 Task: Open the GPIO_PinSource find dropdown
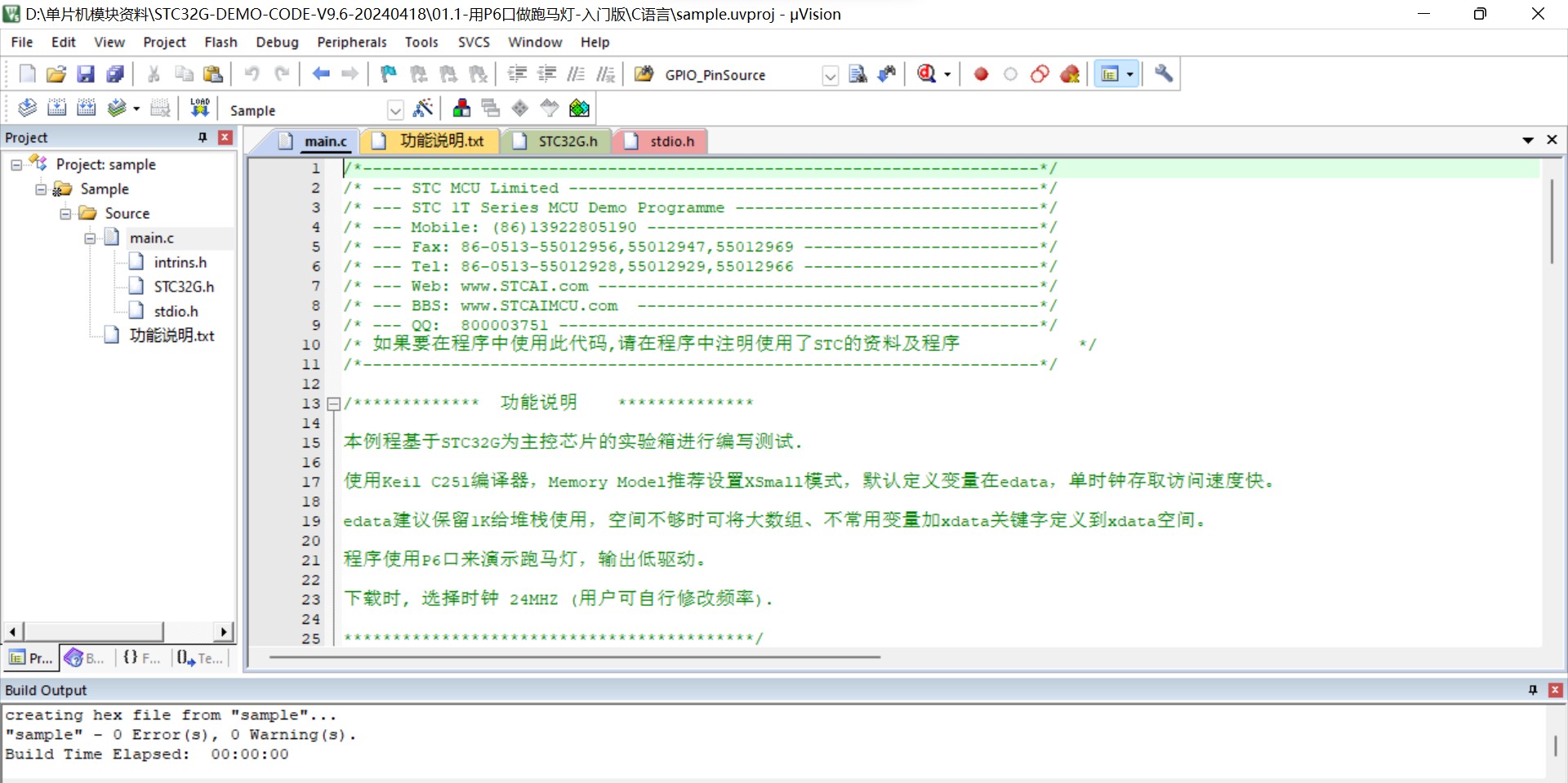pos(830,75)
